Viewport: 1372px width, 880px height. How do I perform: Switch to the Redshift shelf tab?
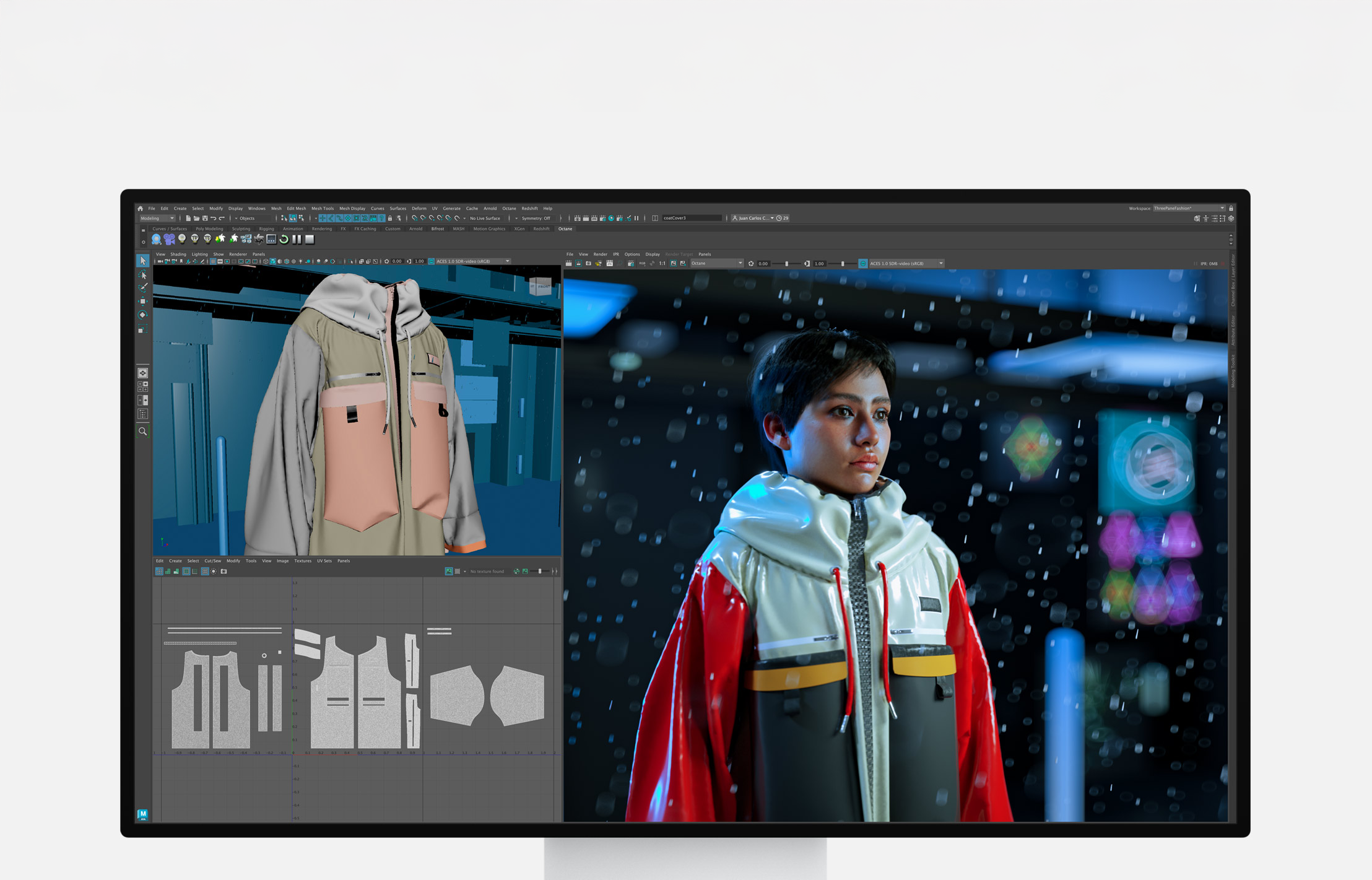[541, 229]
